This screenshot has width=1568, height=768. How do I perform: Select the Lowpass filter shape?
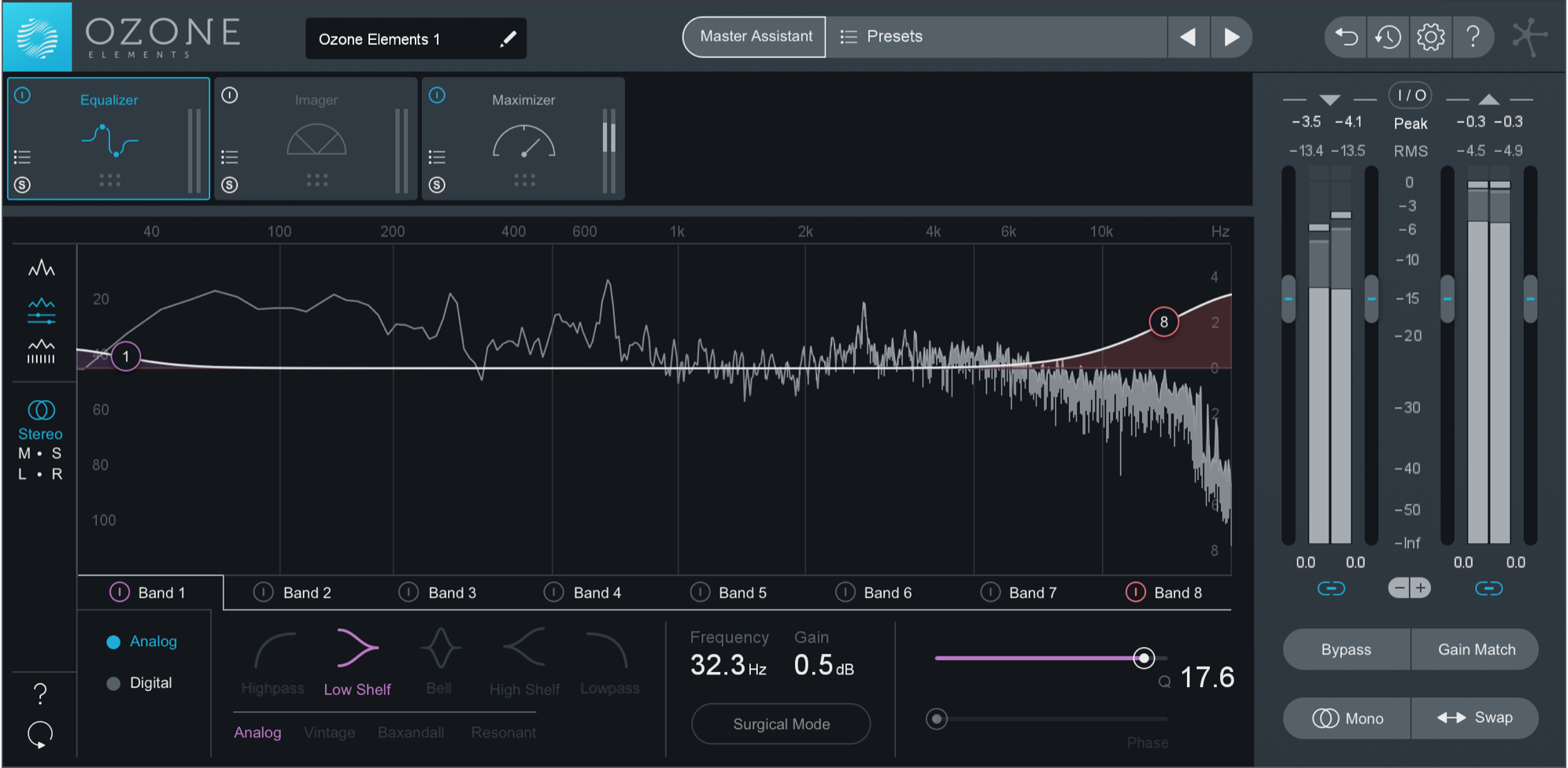[609, 663]
